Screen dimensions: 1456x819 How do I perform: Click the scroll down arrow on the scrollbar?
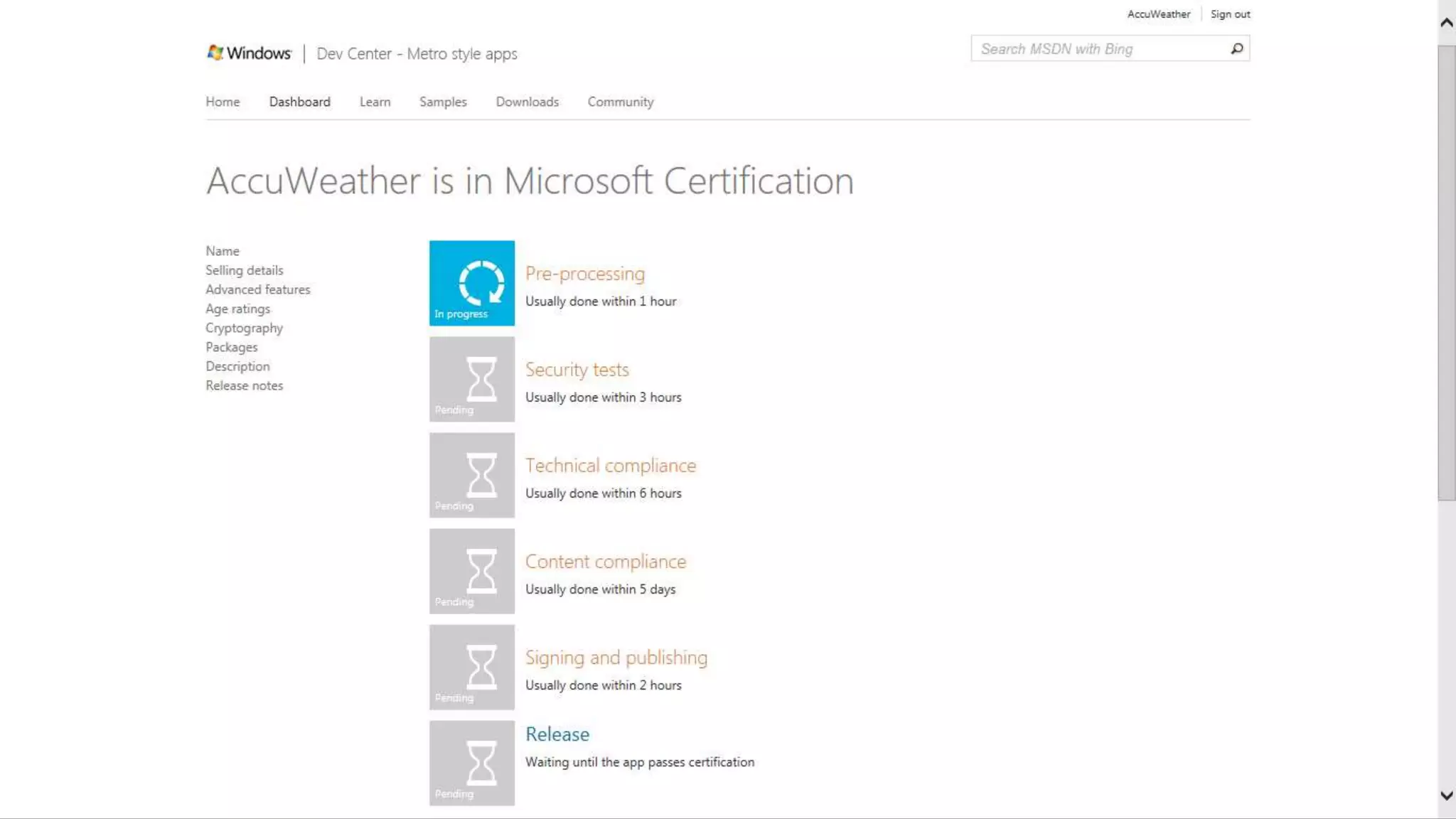click(1446, 796)
